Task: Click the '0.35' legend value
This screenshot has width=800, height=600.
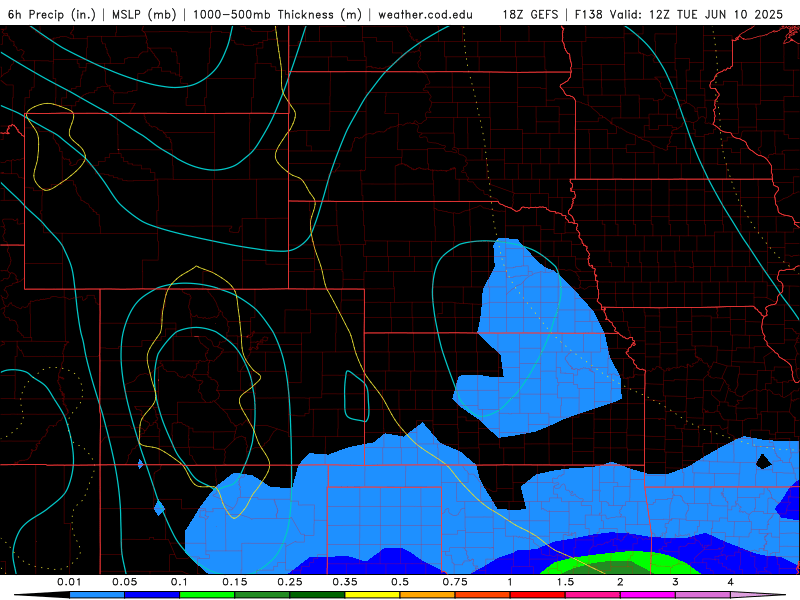Action: click(345, 582)
